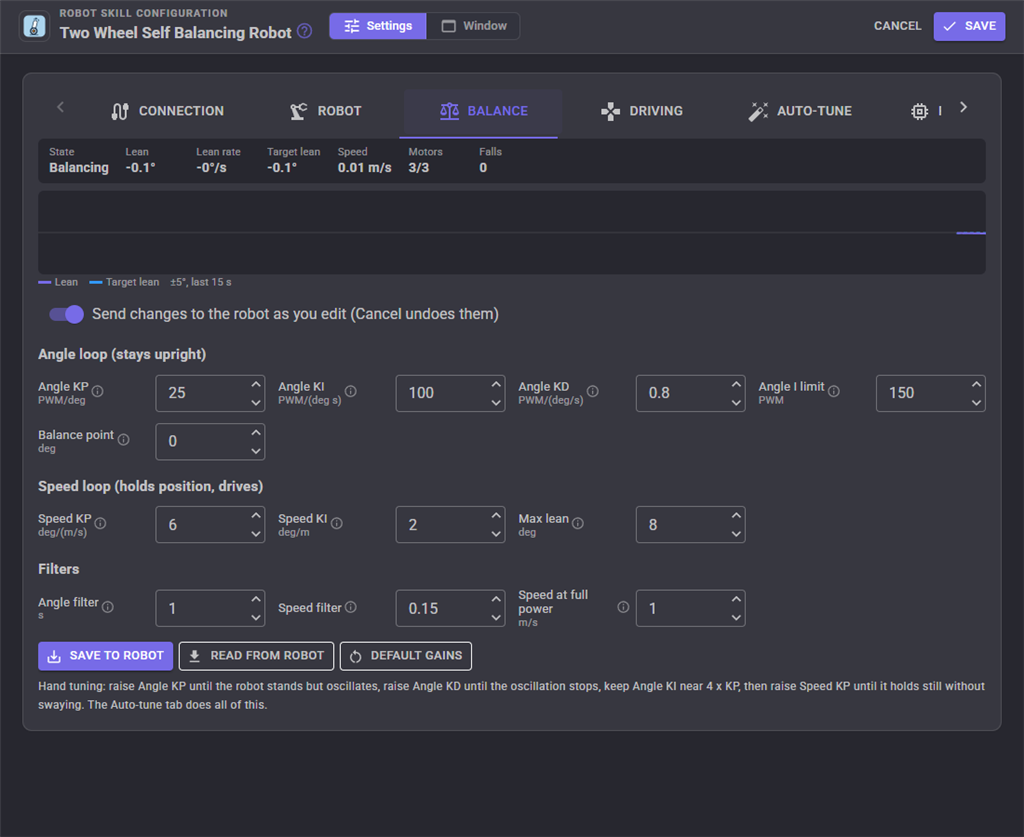Click the Angle KP info icon
This screenshot has height=837, width=1024.
tap(97, 391)
